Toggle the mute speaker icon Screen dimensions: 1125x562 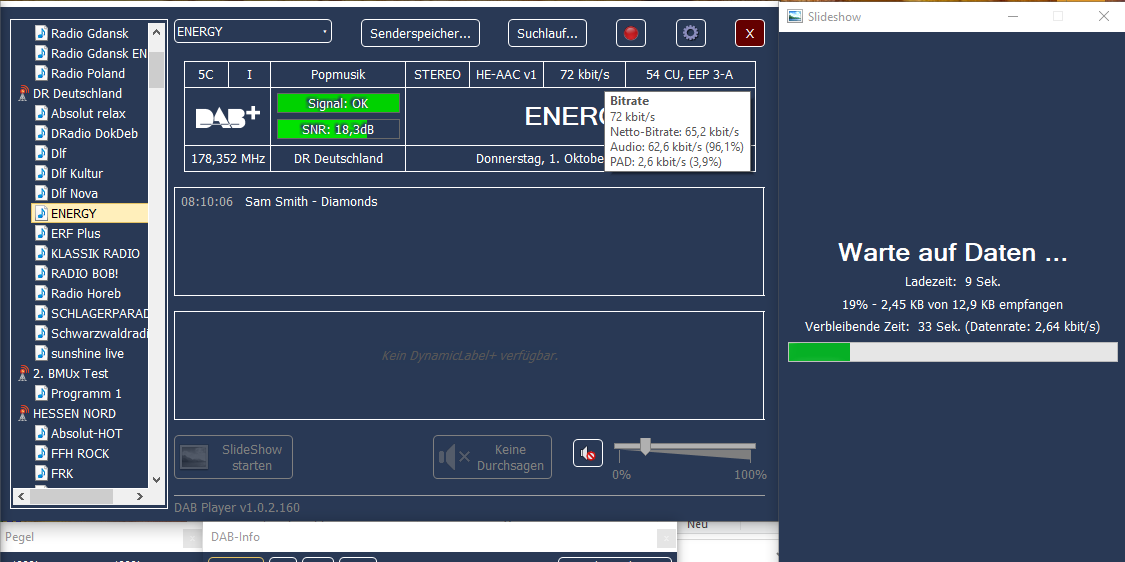coord(588,454)
